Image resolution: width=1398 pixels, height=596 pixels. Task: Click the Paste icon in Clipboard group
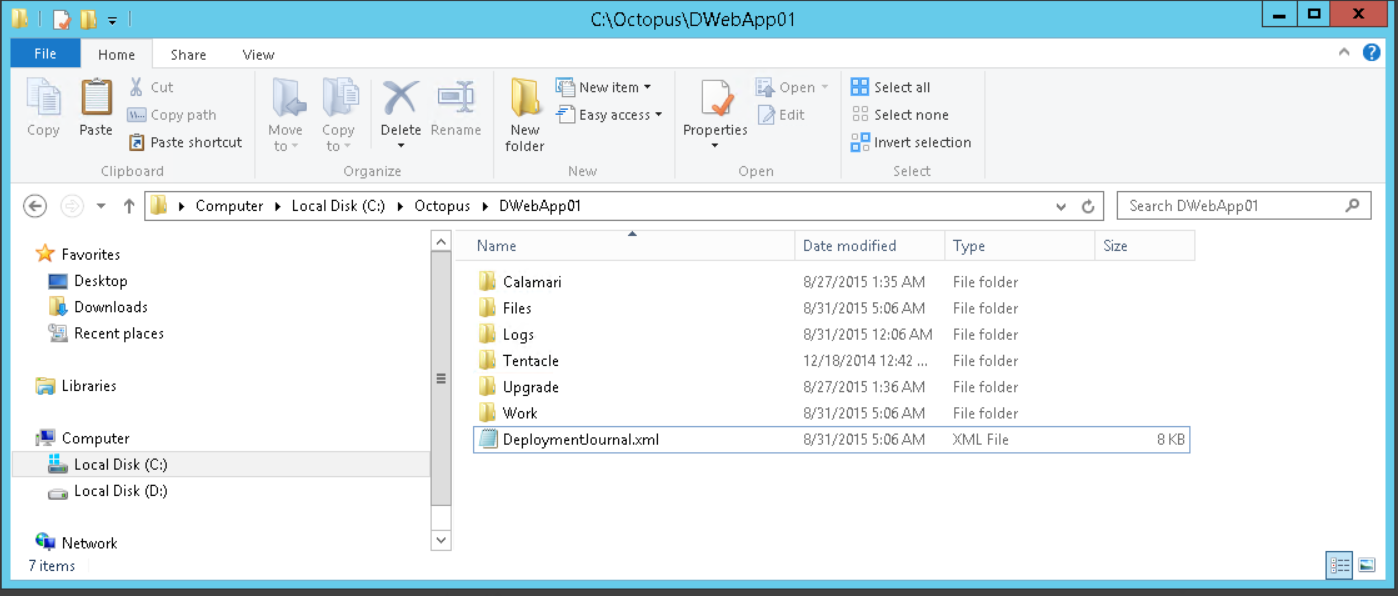[x=96, y=98]
